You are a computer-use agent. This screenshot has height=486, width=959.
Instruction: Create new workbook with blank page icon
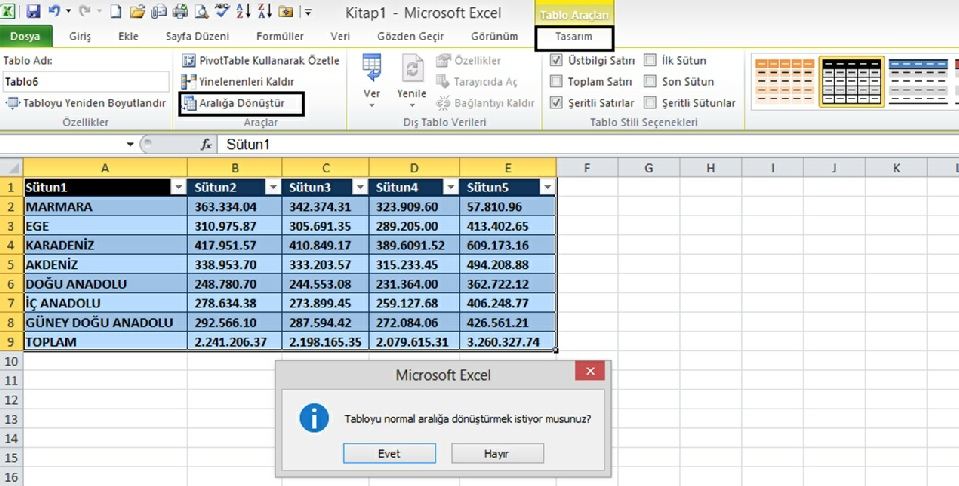pyautogui.click(x=116, y=11)
